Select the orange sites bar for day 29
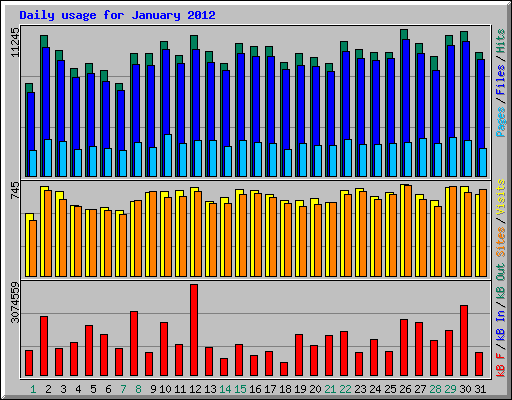The height and width of the screenshot is (400, 512). (x=453, y=231)
